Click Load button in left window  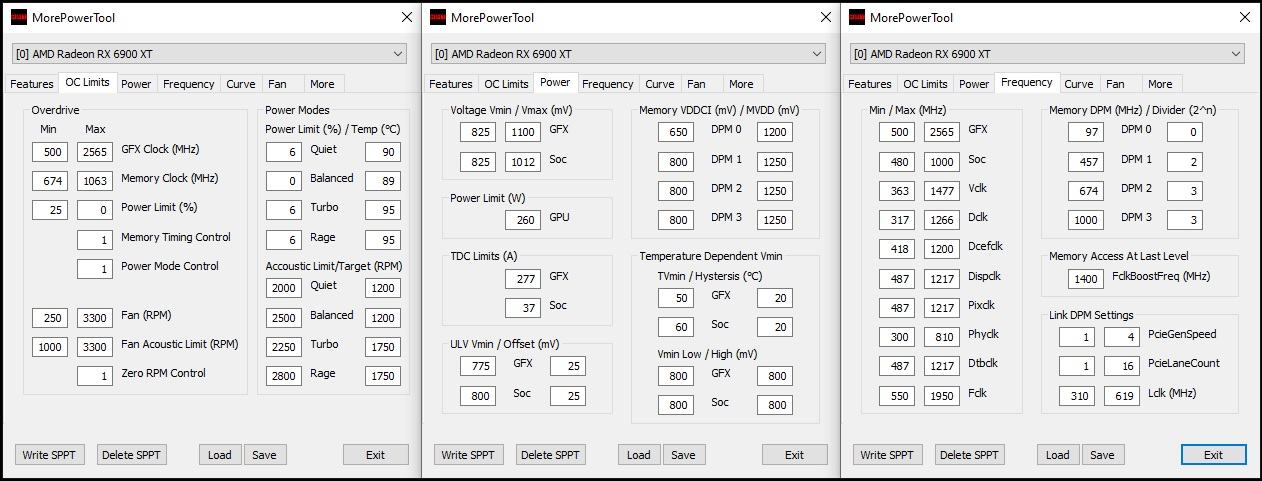[220, 455]
